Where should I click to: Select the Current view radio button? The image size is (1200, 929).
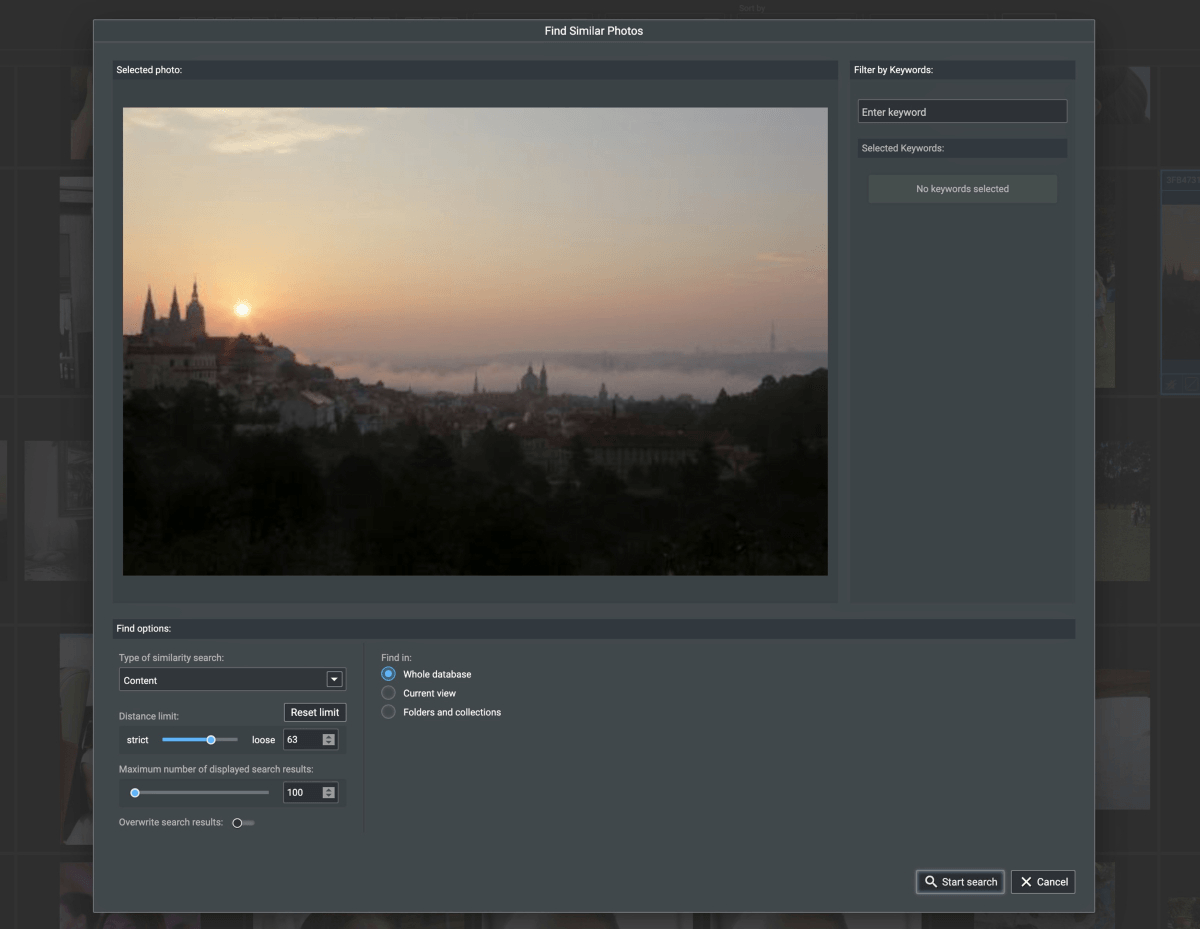click(x=388, y=693)
